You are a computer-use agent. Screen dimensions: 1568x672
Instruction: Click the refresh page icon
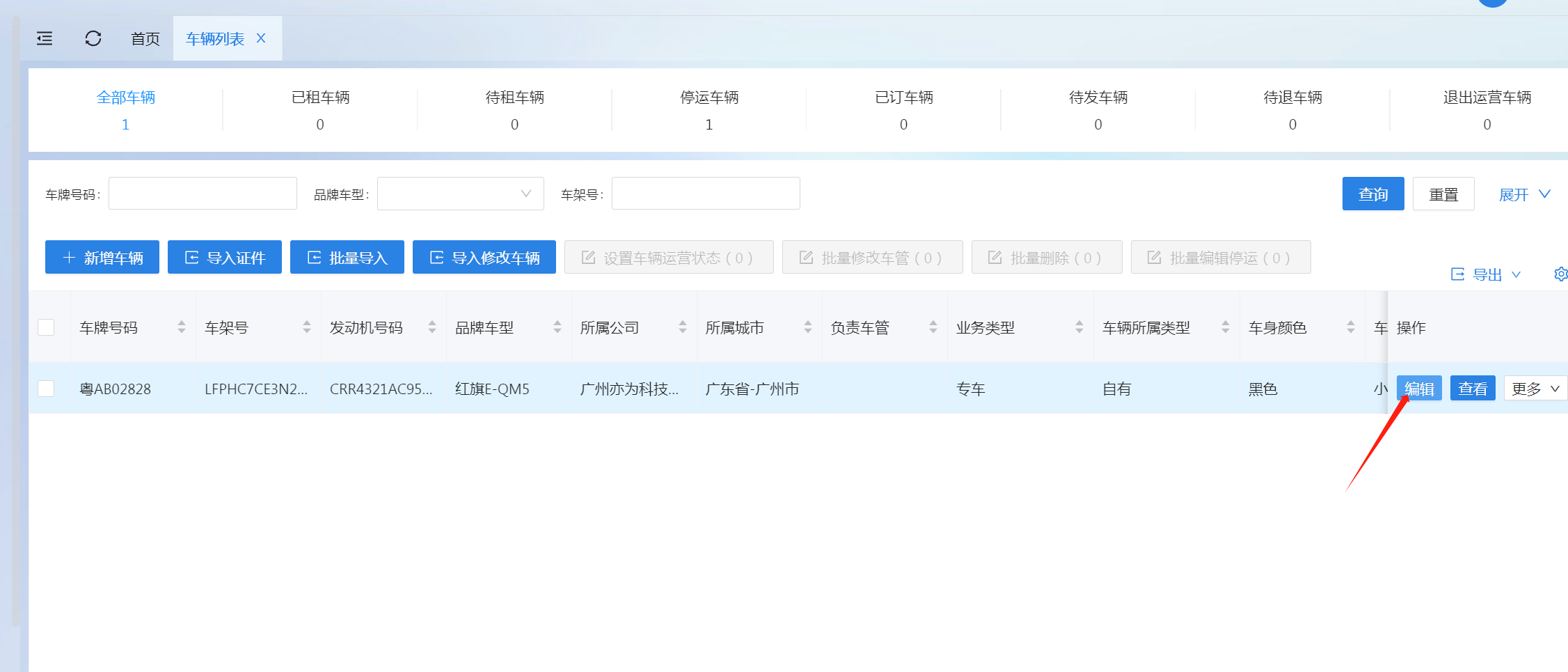[x=93, y=38]
